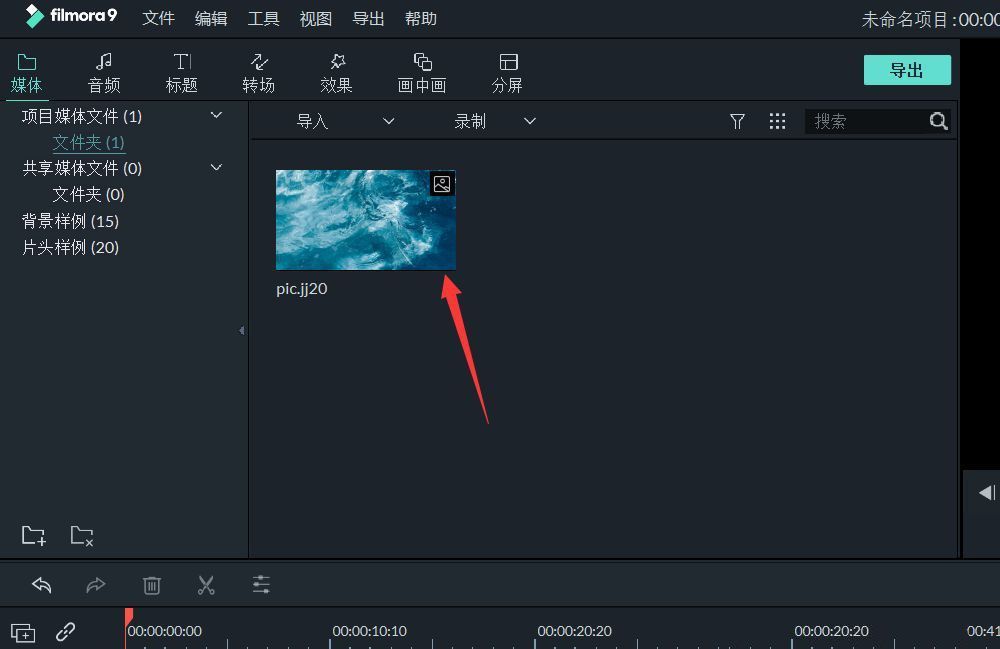
Task: Select the scissors split tool
Action: click(206, 585)
